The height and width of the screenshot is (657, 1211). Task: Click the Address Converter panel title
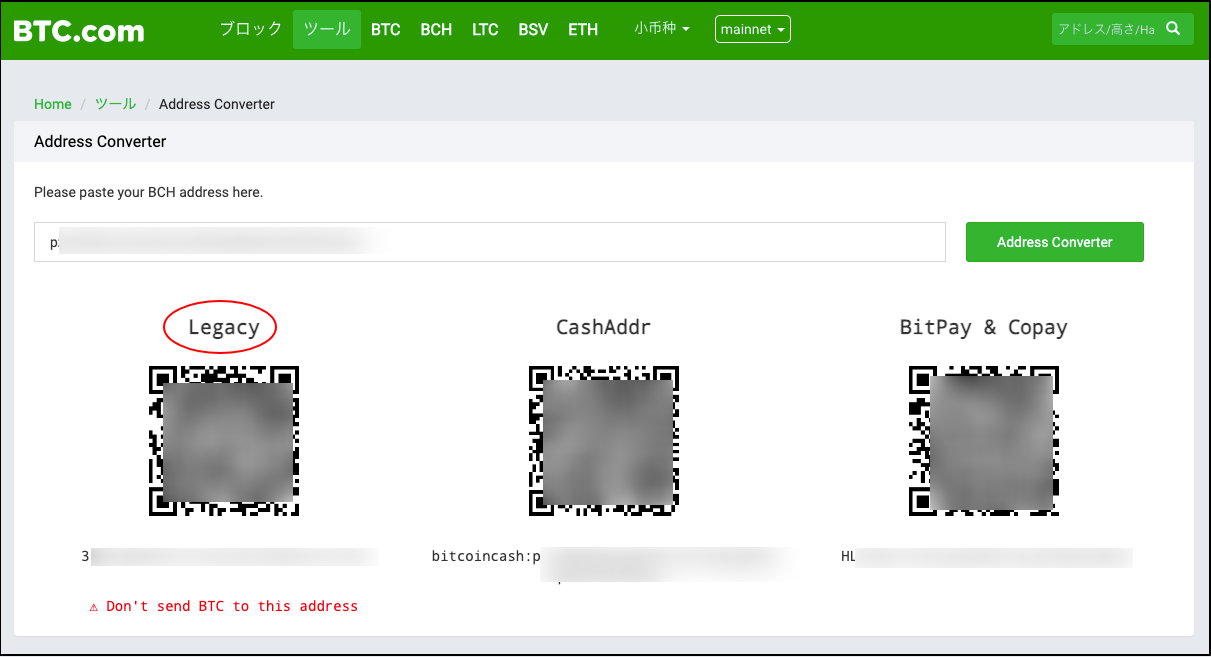[100, 142]
